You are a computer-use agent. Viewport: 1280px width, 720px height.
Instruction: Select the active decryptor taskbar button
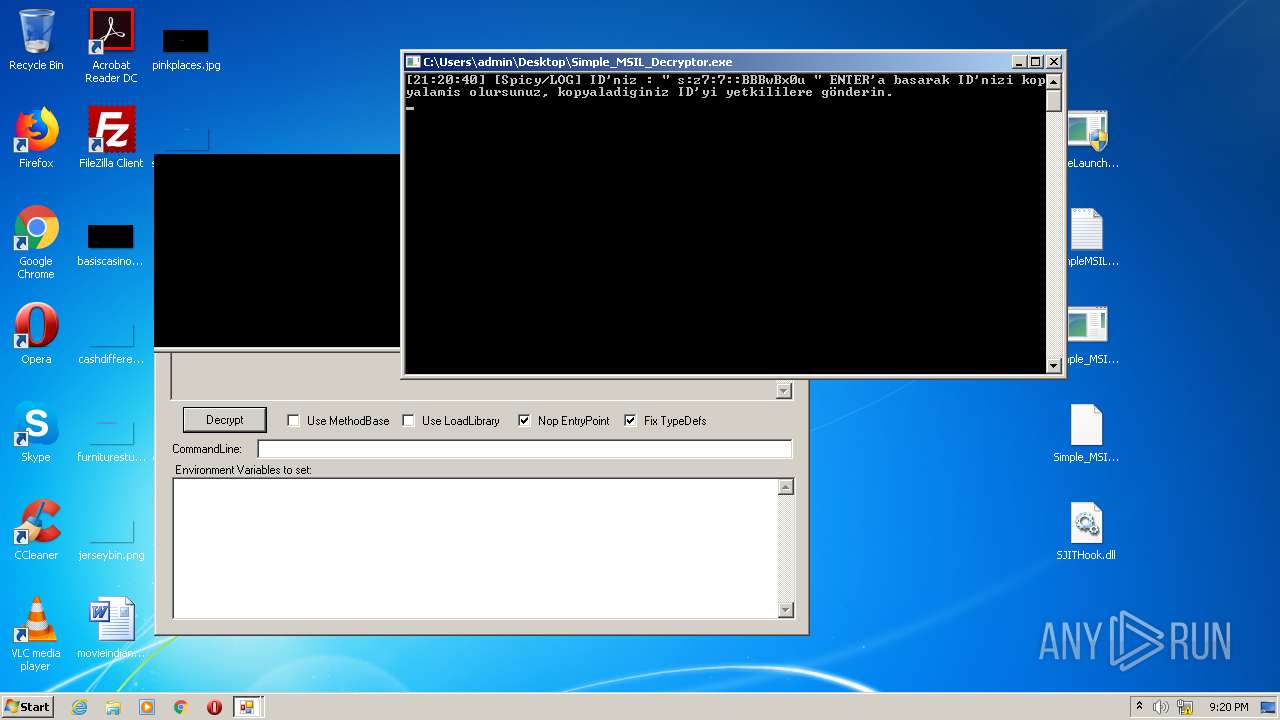coord(247,707)
